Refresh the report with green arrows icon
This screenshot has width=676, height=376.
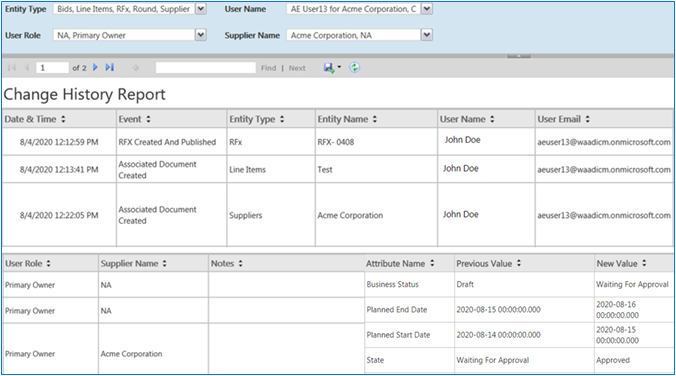pos(354,67)
